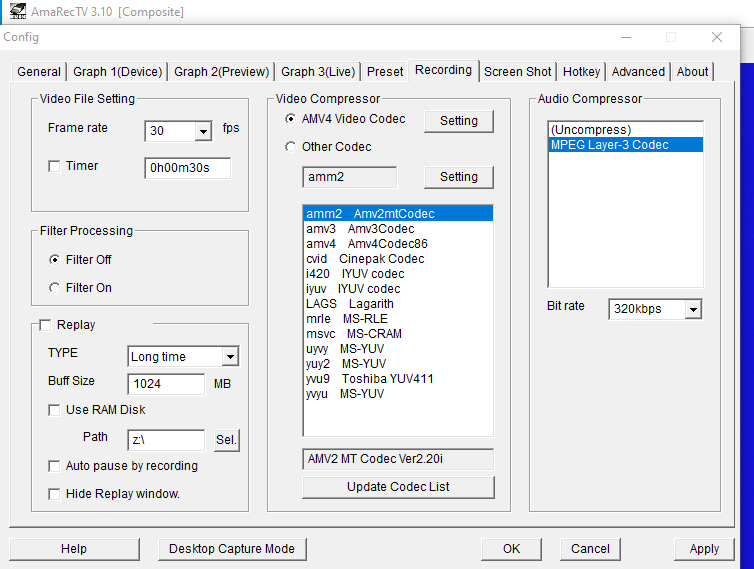Screen dimensions: 754x569
Task: Open the Preset tab
Action: [385, 72]
